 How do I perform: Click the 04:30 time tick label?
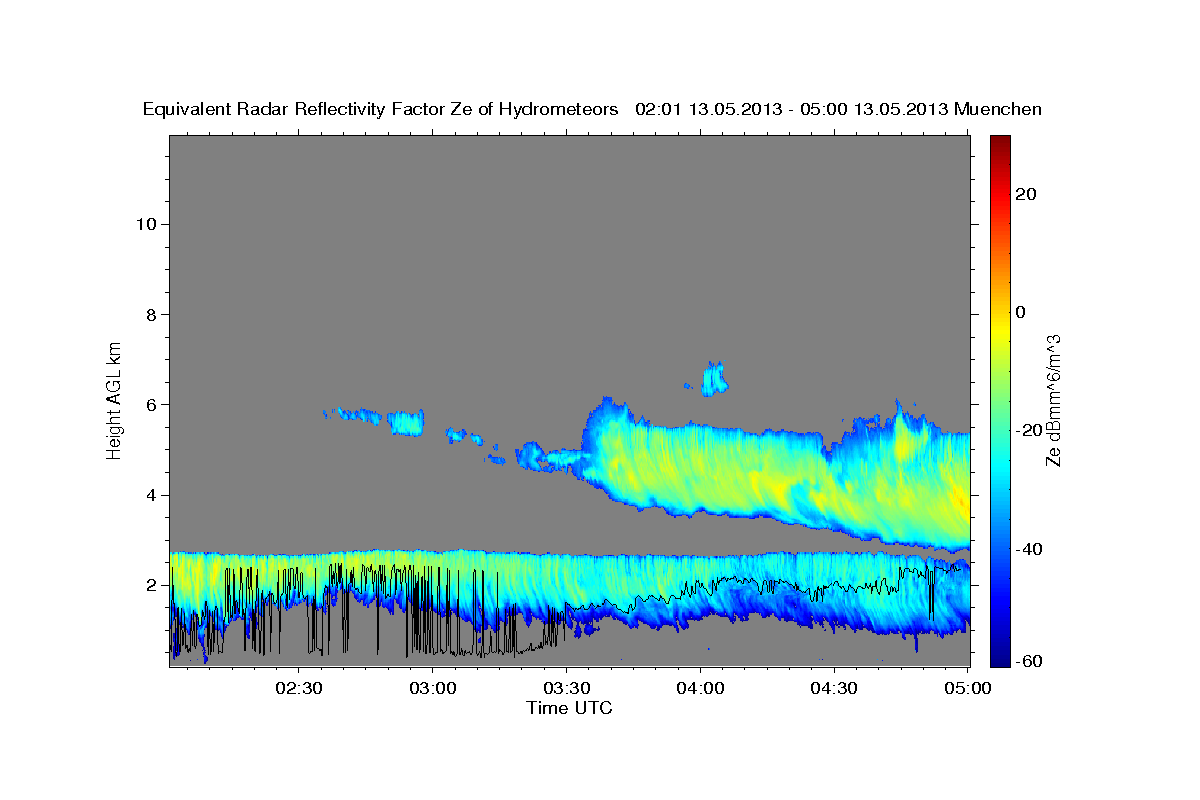pos(834,689)
